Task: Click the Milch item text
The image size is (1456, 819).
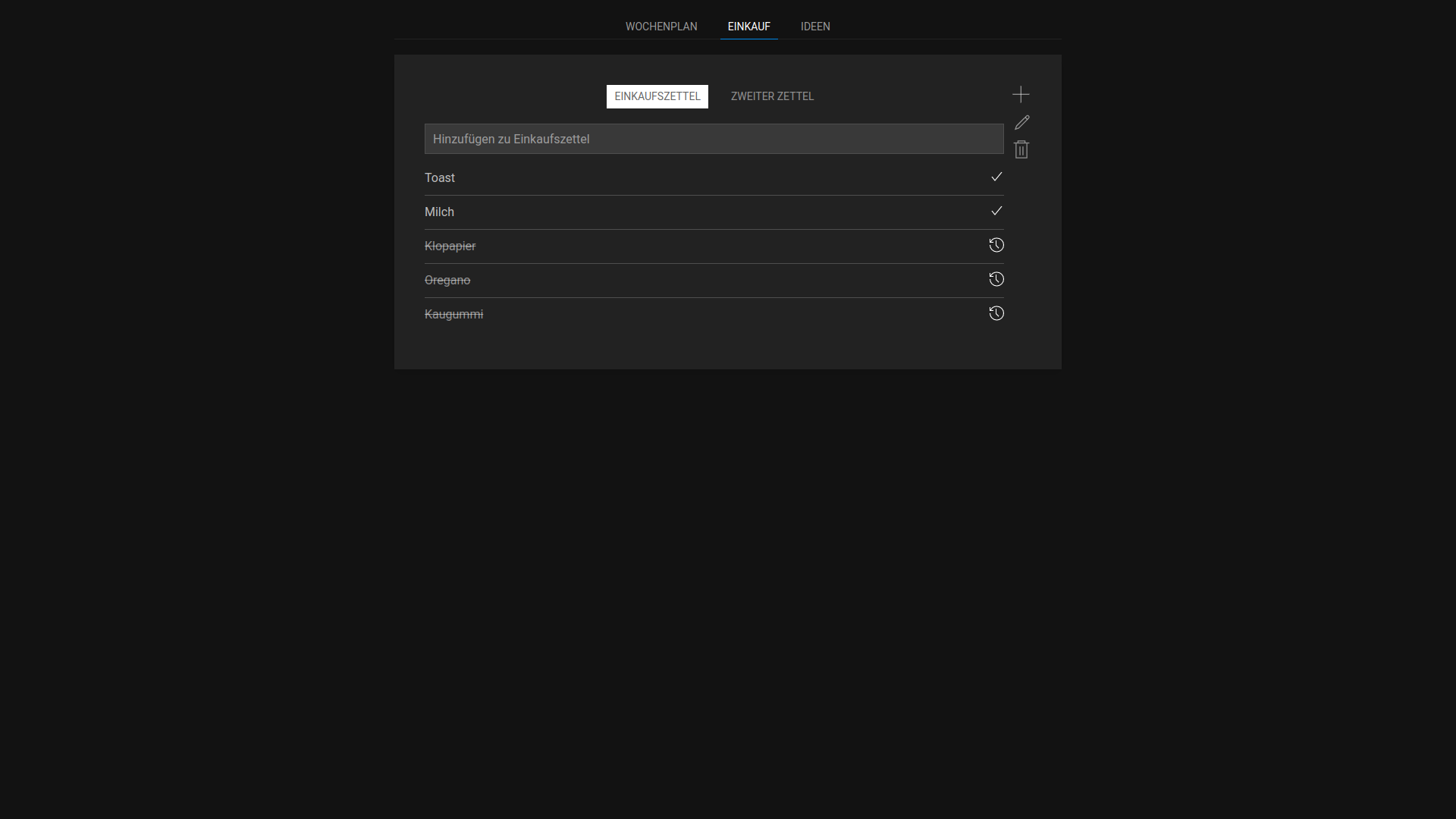Action: 439,212
